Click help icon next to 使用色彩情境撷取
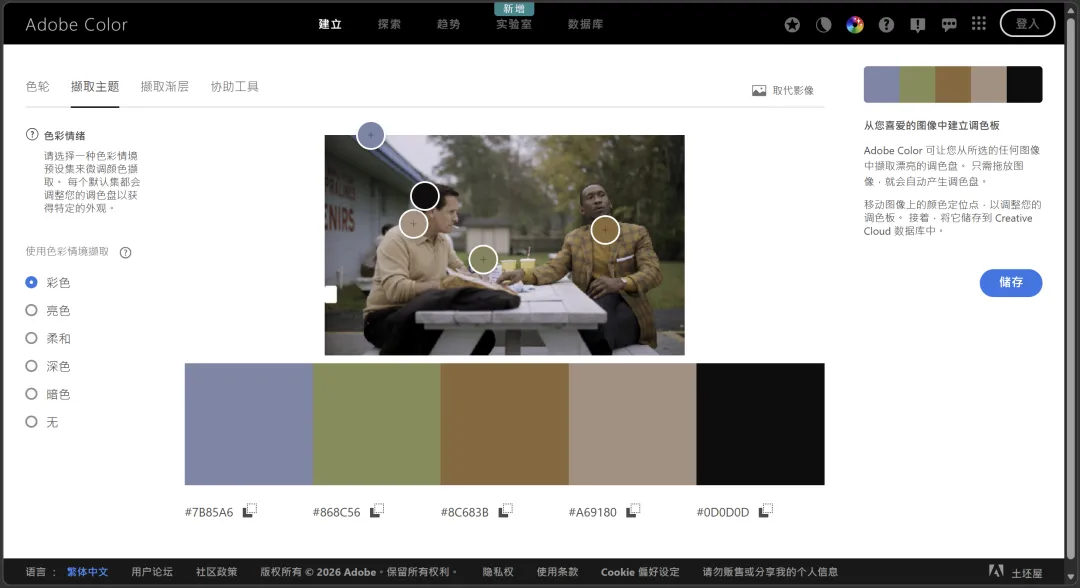Screen dimensions: 1080x588 point(125,252)
